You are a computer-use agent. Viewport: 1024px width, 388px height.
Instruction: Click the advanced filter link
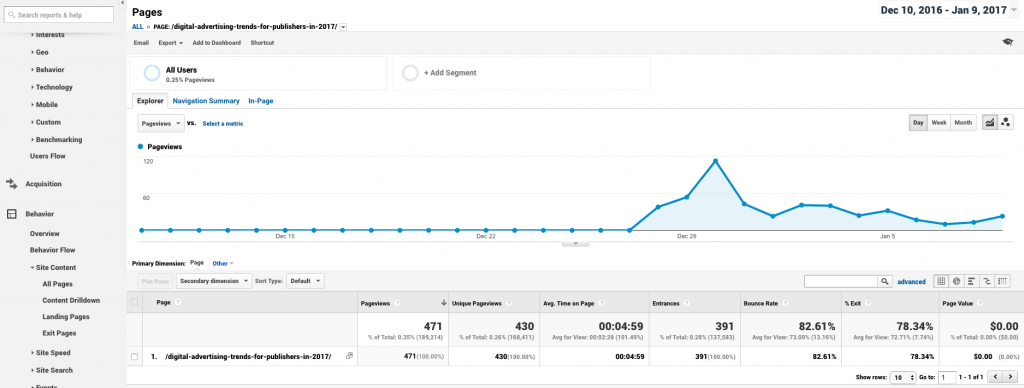point(911,282)
